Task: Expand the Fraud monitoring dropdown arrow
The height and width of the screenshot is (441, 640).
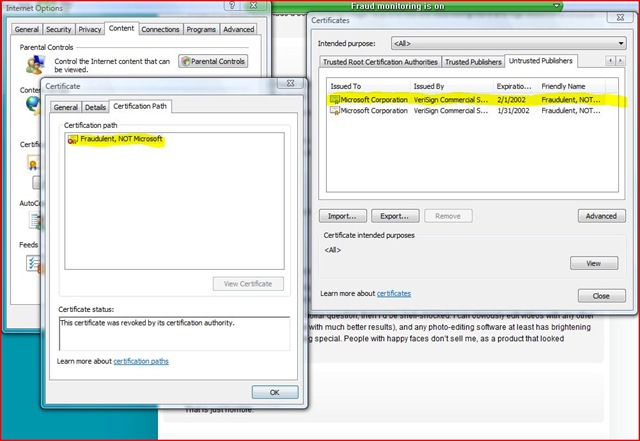Action: point(556,6)
